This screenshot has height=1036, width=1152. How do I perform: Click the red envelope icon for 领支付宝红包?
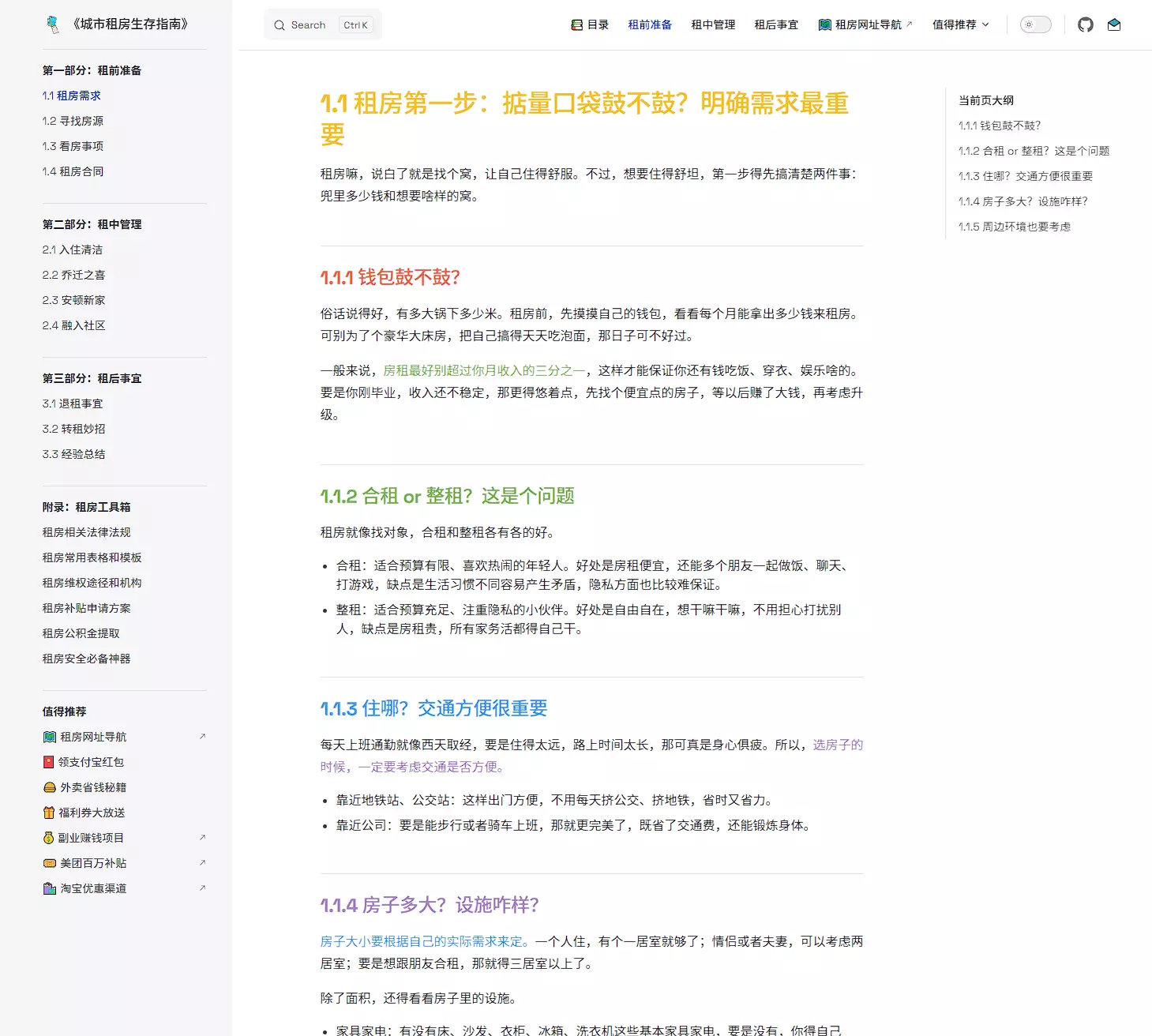click(x=49, y=762)
